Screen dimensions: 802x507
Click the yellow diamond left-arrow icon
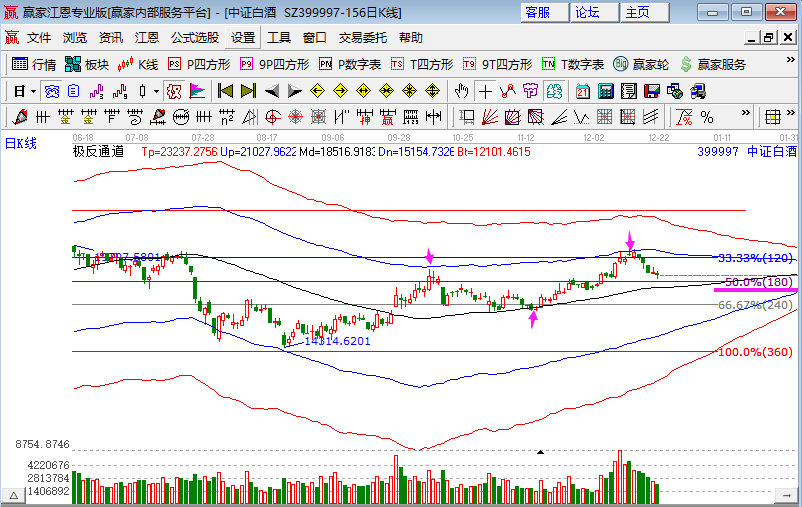point(318,92)
